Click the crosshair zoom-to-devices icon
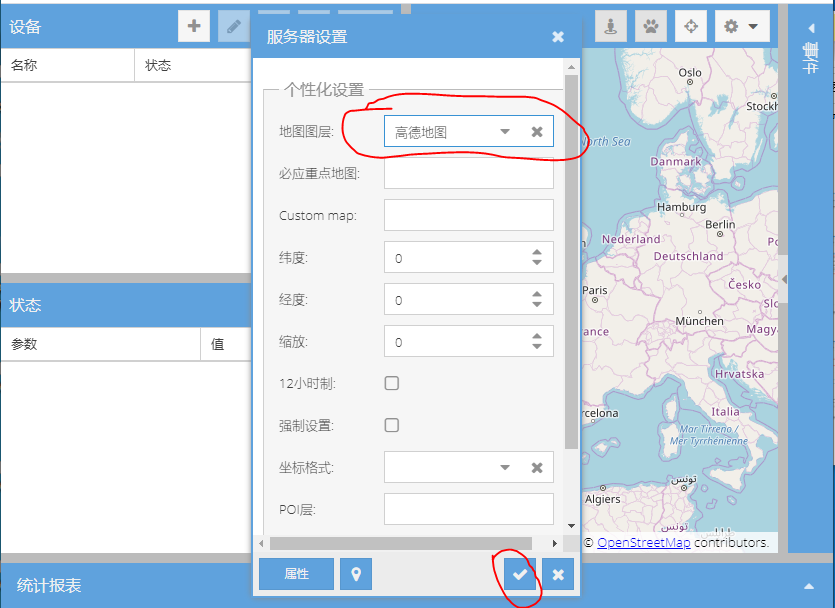Screen dimensions: 835x608 (x=691, y=26)
